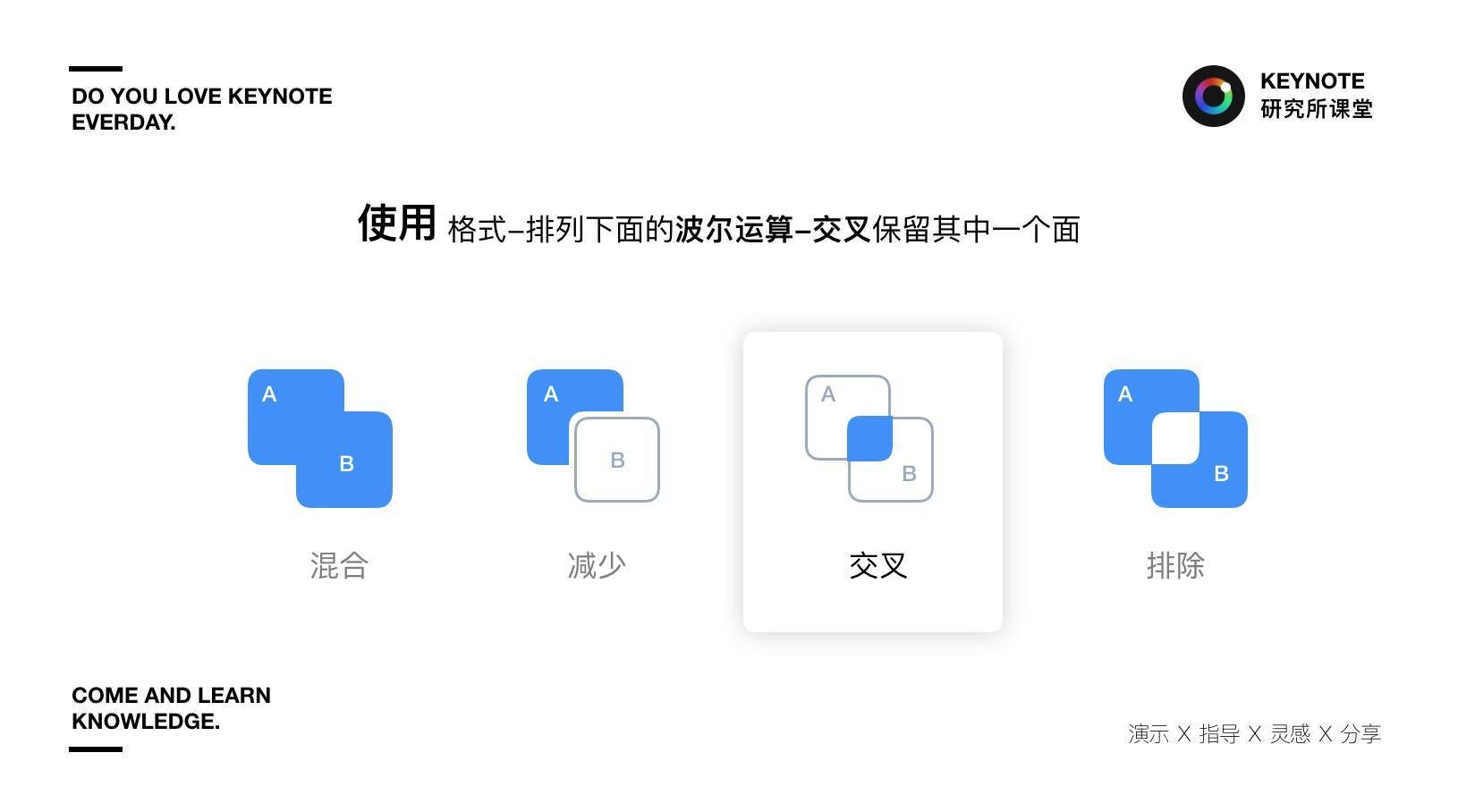1458x812 pixels.
Task: Click the 演示 X 指导 X 灵感 X 分享 footer
Action: pyautogui.click(x=1254, y=734)
